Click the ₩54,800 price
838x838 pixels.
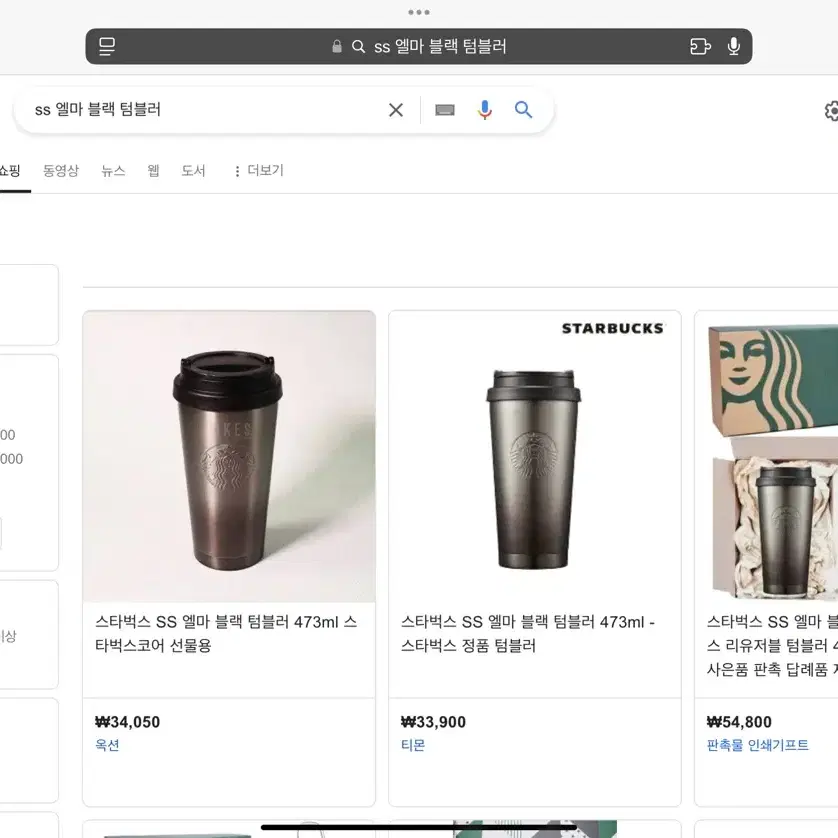(739, 722)
